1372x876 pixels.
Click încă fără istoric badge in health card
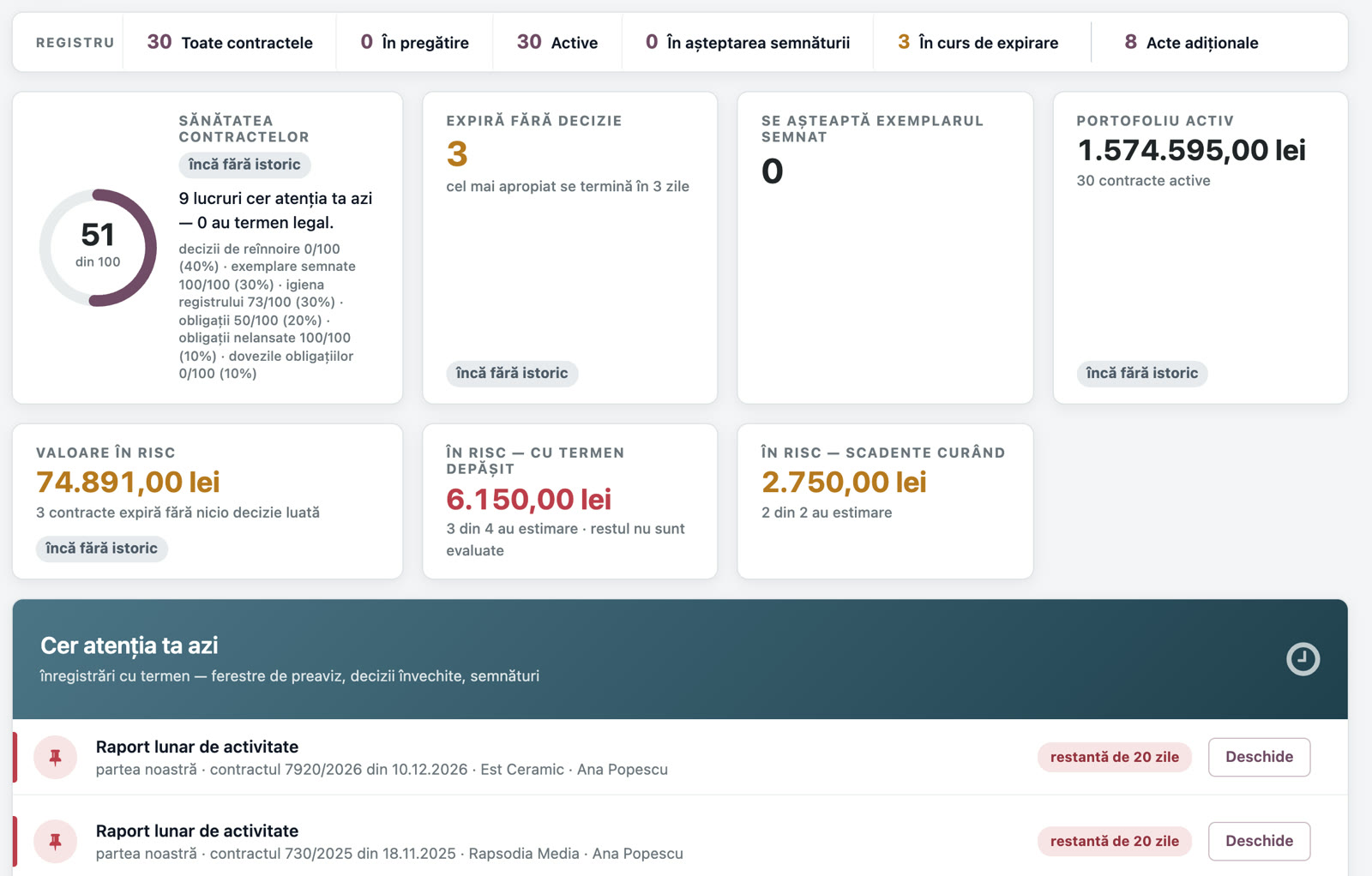[x=244, y=165]
